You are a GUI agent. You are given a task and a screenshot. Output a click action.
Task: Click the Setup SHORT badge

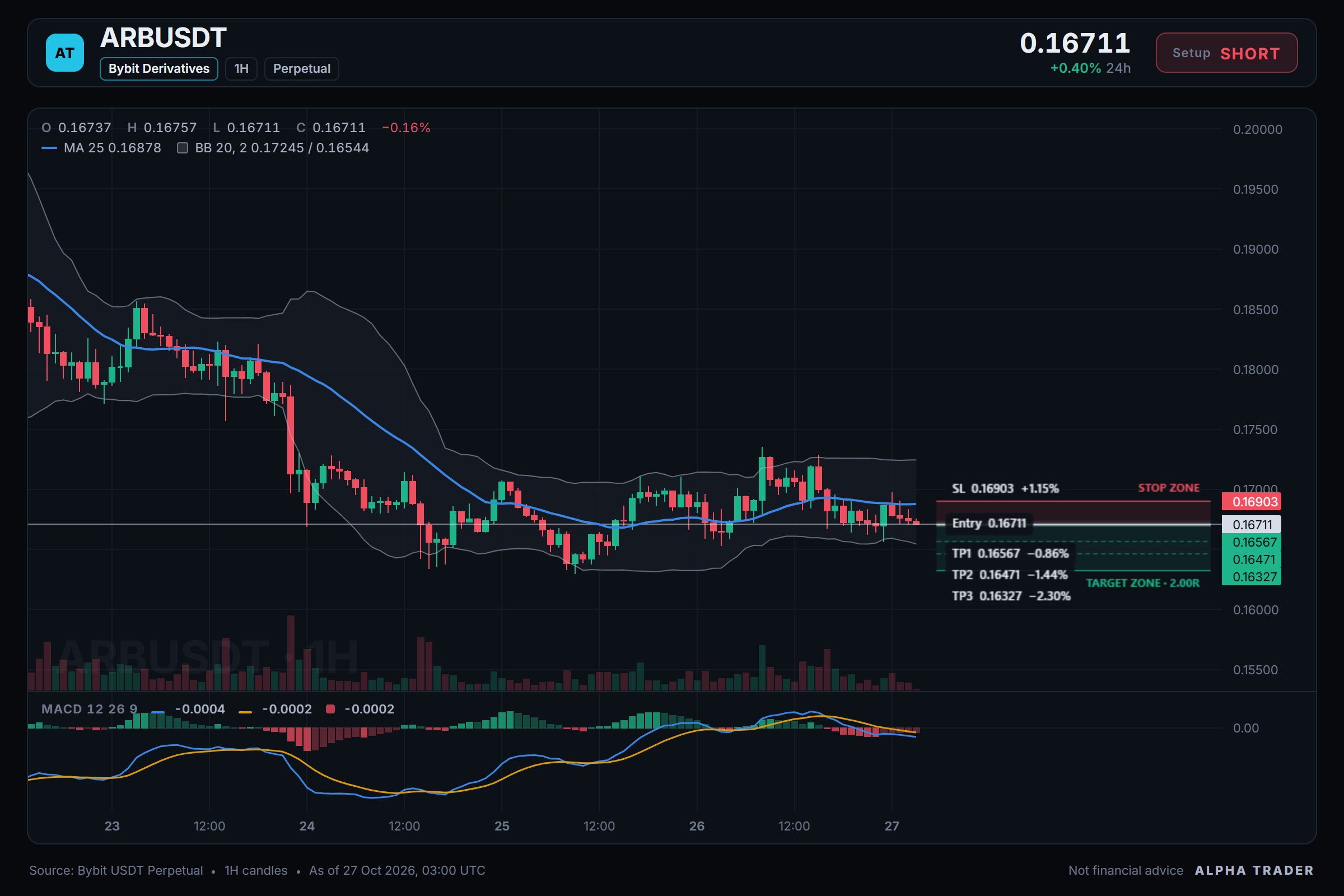tap(1226, 53)
